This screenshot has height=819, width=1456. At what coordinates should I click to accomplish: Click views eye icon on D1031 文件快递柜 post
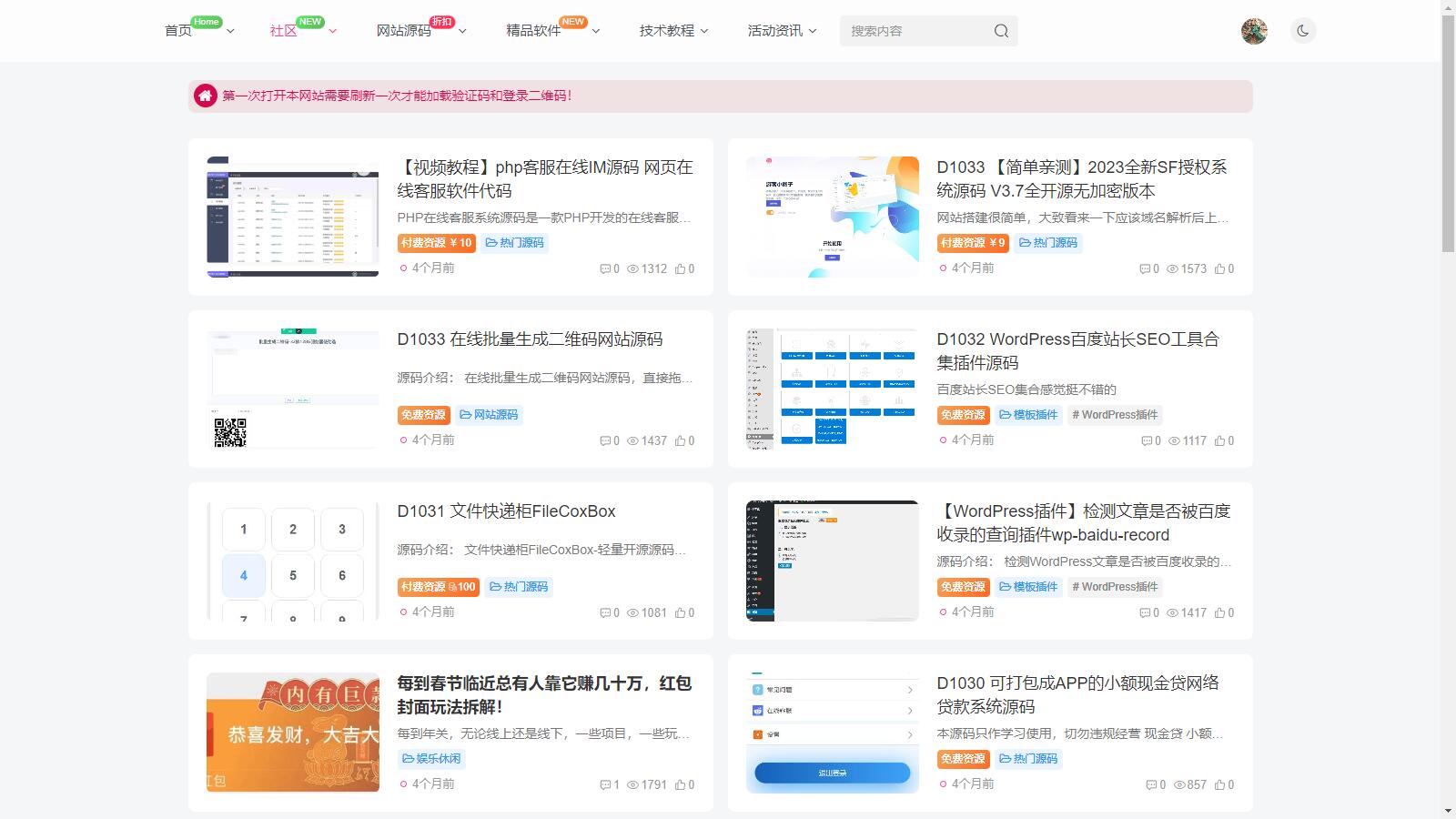click(x=632, y=613)
